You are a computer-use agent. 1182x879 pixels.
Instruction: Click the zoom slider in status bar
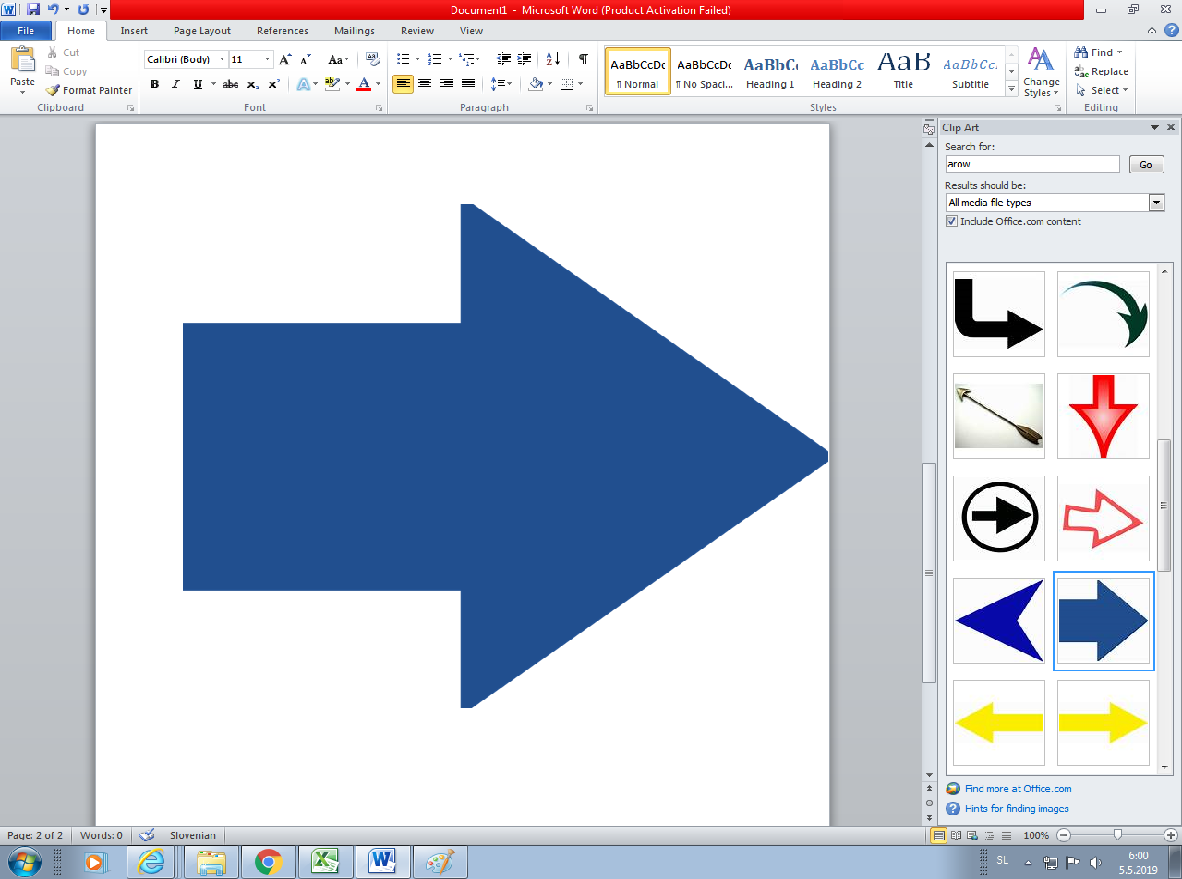1117,835
